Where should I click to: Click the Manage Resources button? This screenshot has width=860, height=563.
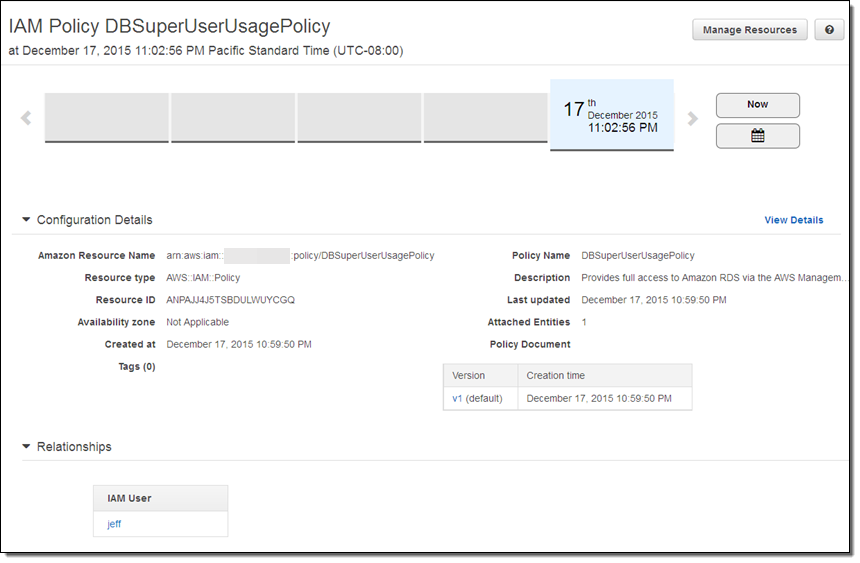coord(749,30)
